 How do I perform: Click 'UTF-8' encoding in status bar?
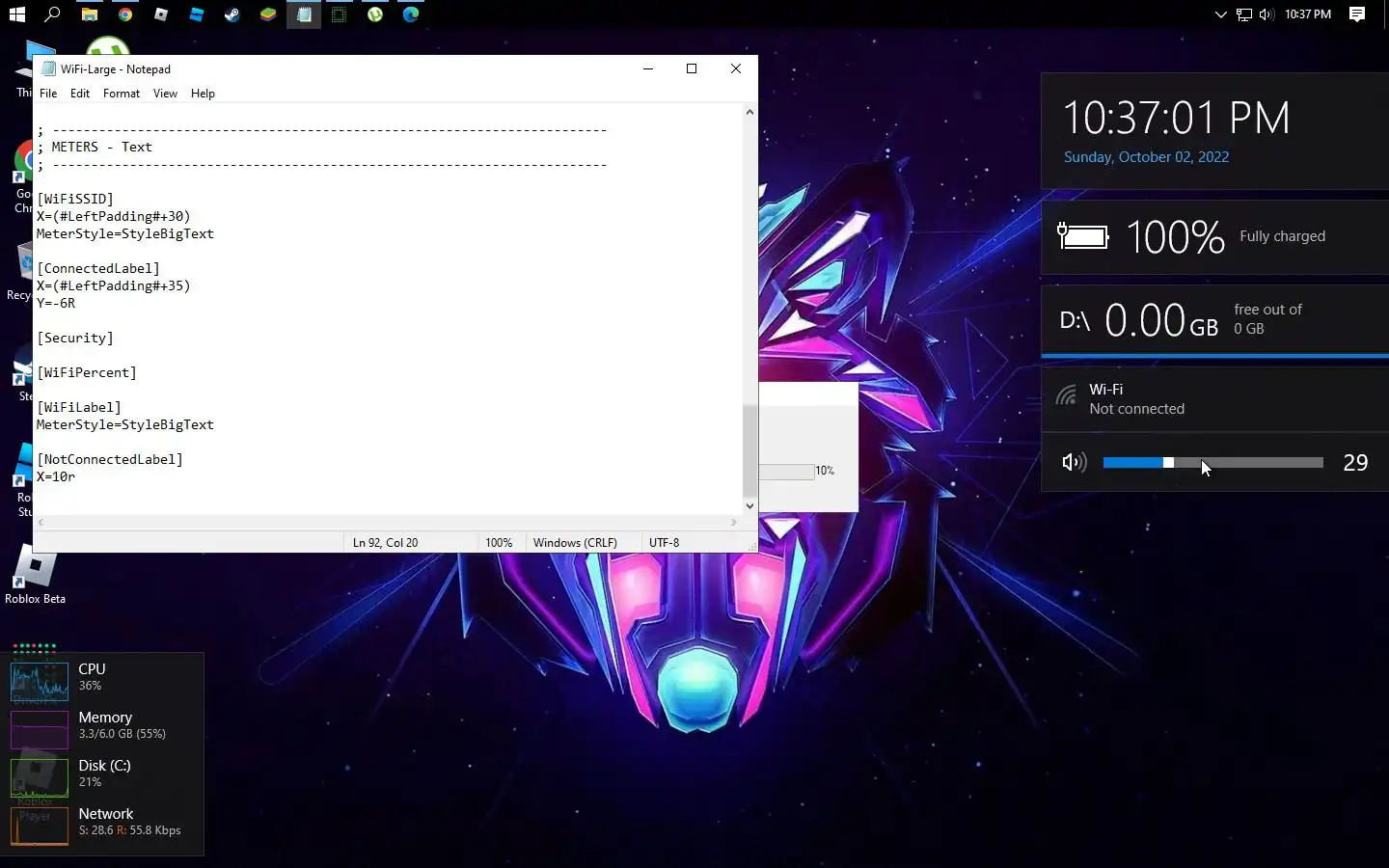[x=665, y=543]
